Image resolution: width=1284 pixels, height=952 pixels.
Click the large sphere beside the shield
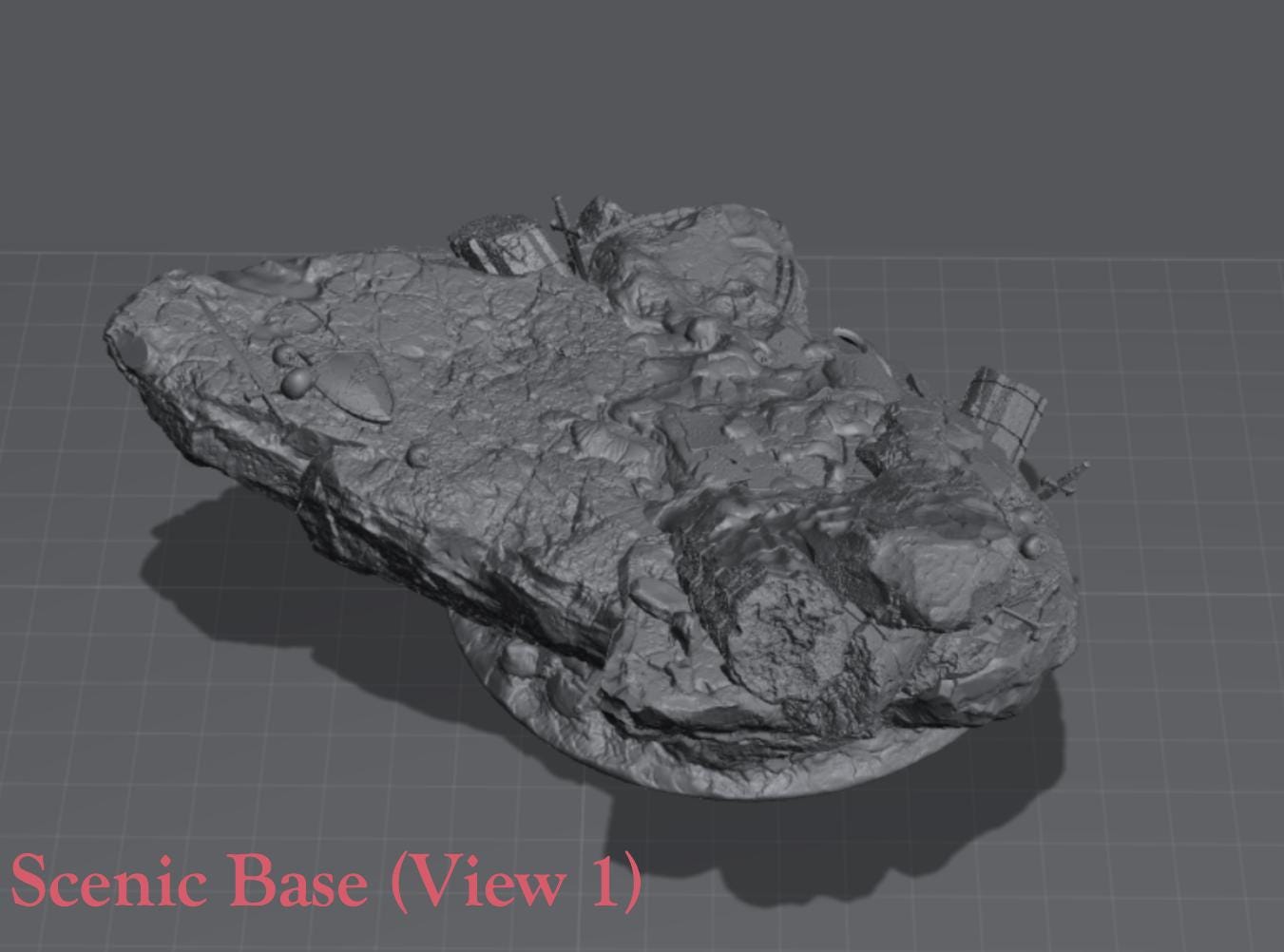(x=297, y=382)
